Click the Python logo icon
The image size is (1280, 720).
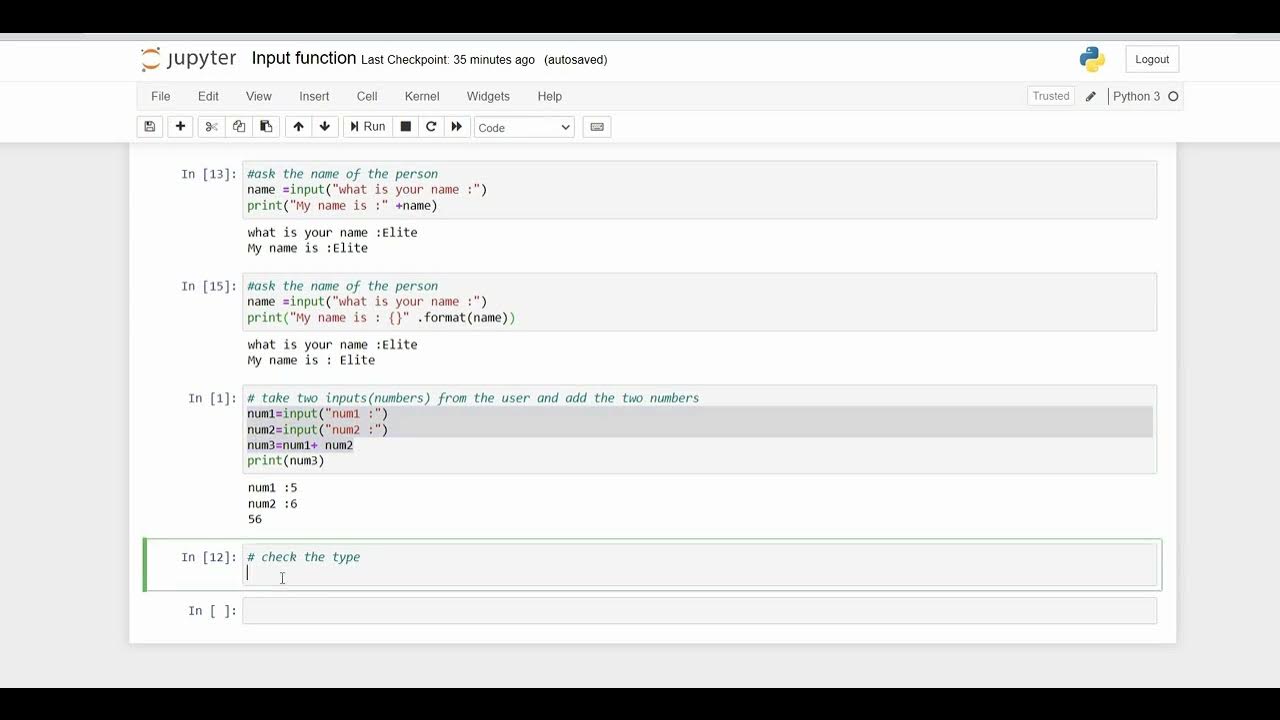(x=1092, y=60)
